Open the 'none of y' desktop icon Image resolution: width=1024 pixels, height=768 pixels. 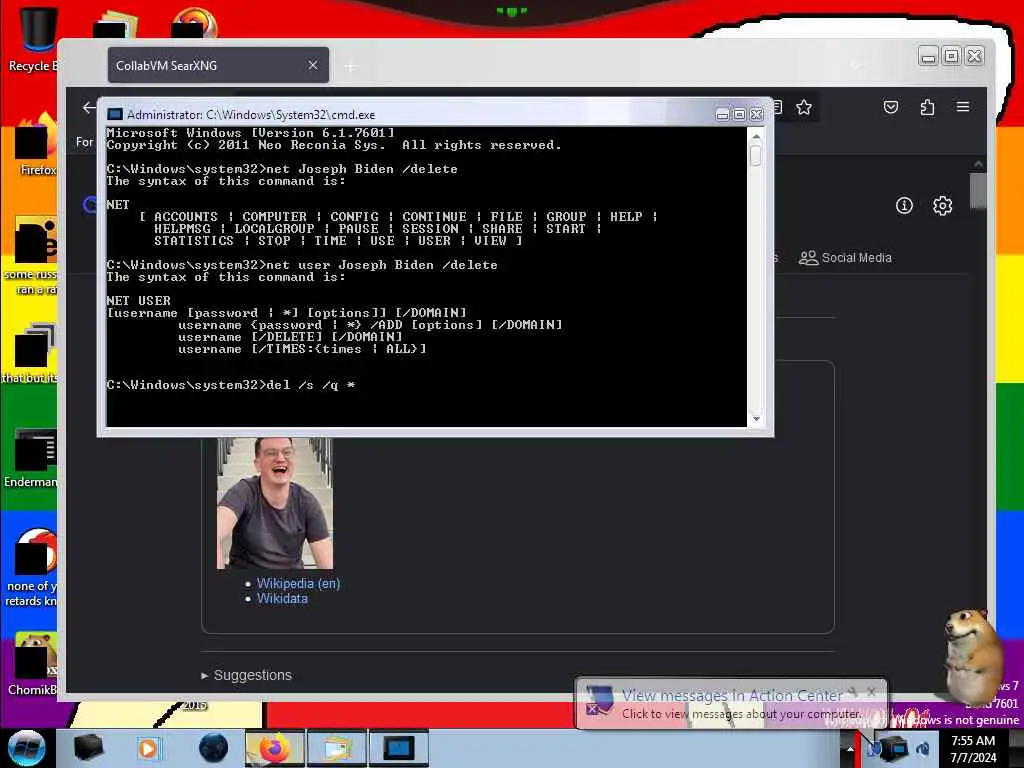pos(31,567)
